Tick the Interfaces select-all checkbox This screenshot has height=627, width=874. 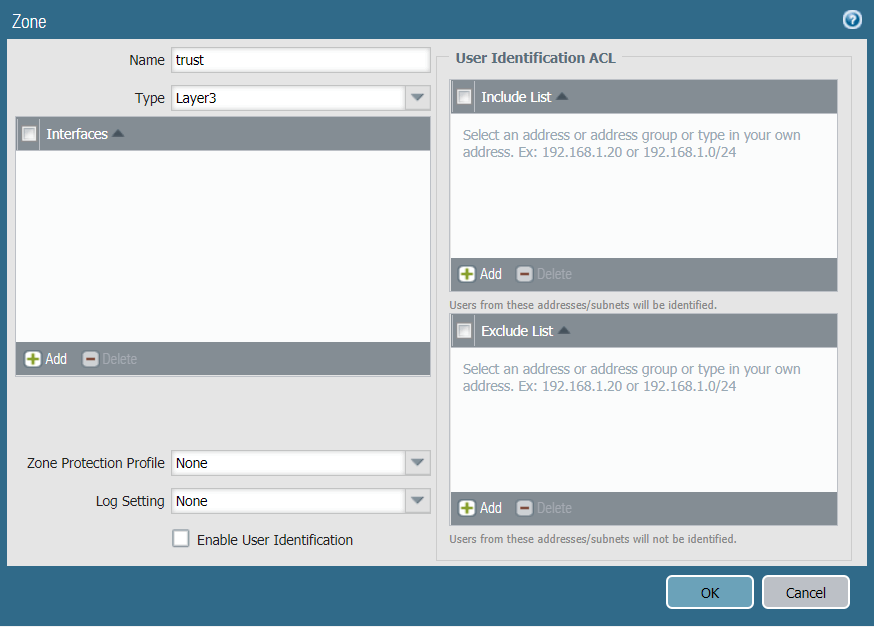click(x=29, y=134)
